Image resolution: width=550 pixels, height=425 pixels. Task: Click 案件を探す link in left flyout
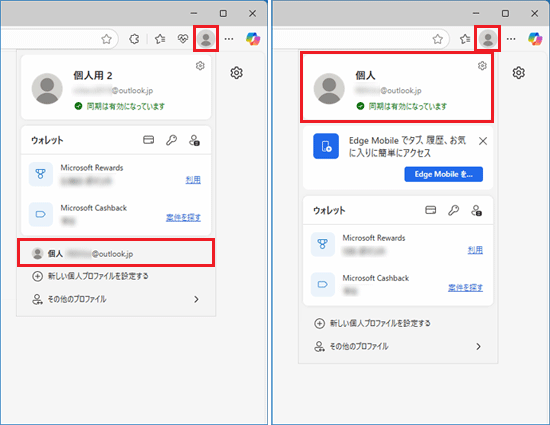point(183,217)
